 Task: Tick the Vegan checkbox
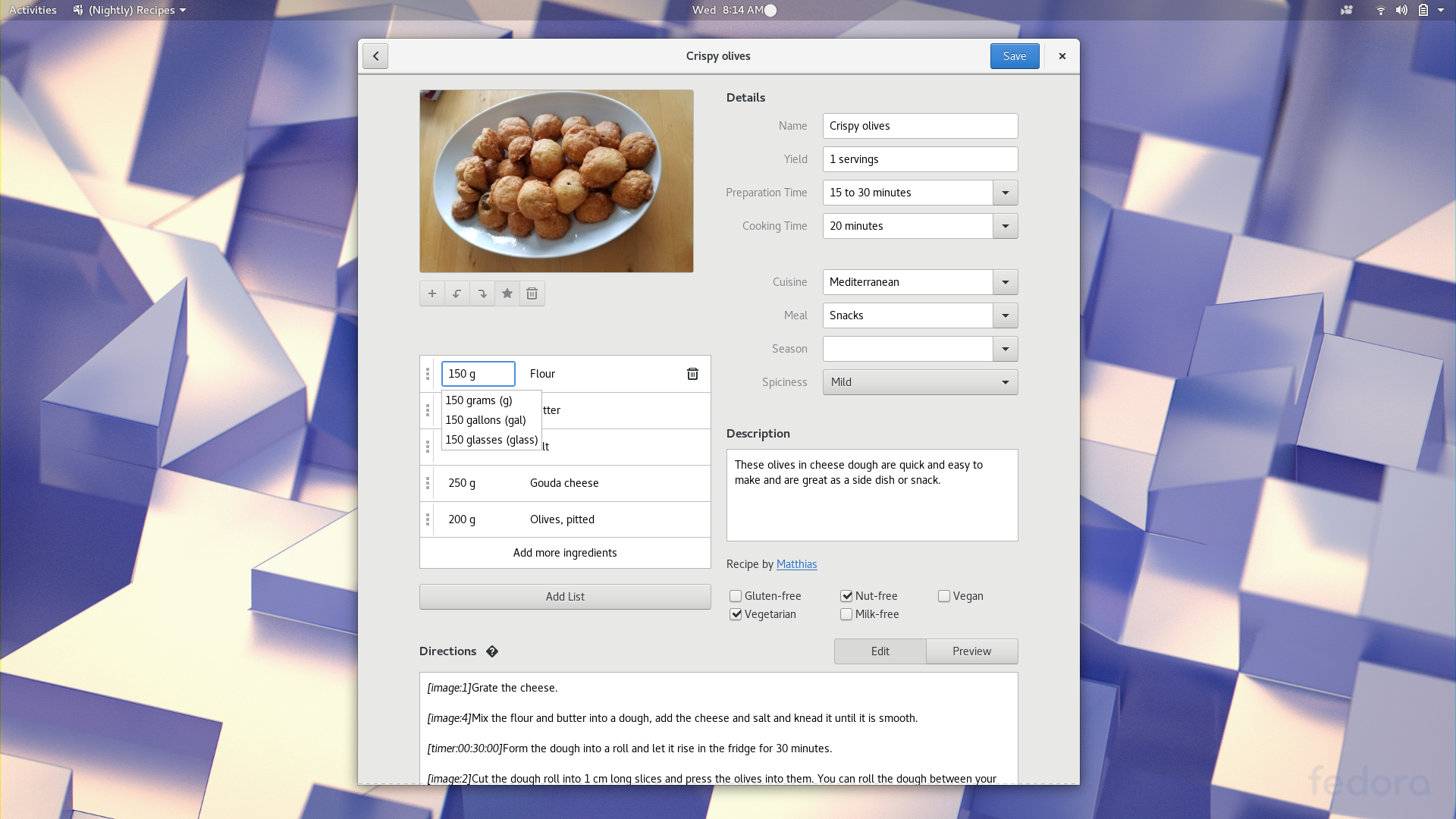(944, 596)
